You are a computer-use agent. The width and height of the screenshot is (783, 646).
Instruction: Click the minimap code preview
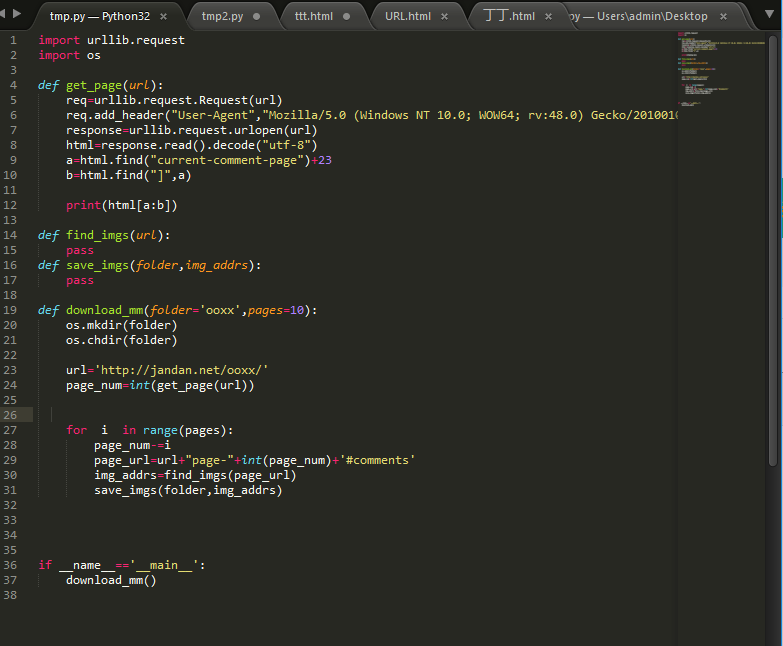coord(721,69)
